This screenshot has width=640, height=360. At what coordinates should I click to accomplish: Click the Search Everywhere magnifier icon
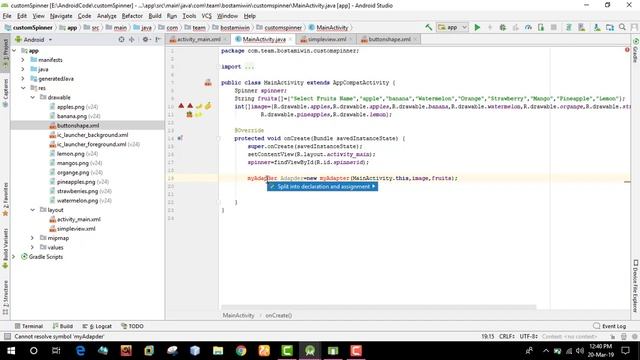coord(622,27)
